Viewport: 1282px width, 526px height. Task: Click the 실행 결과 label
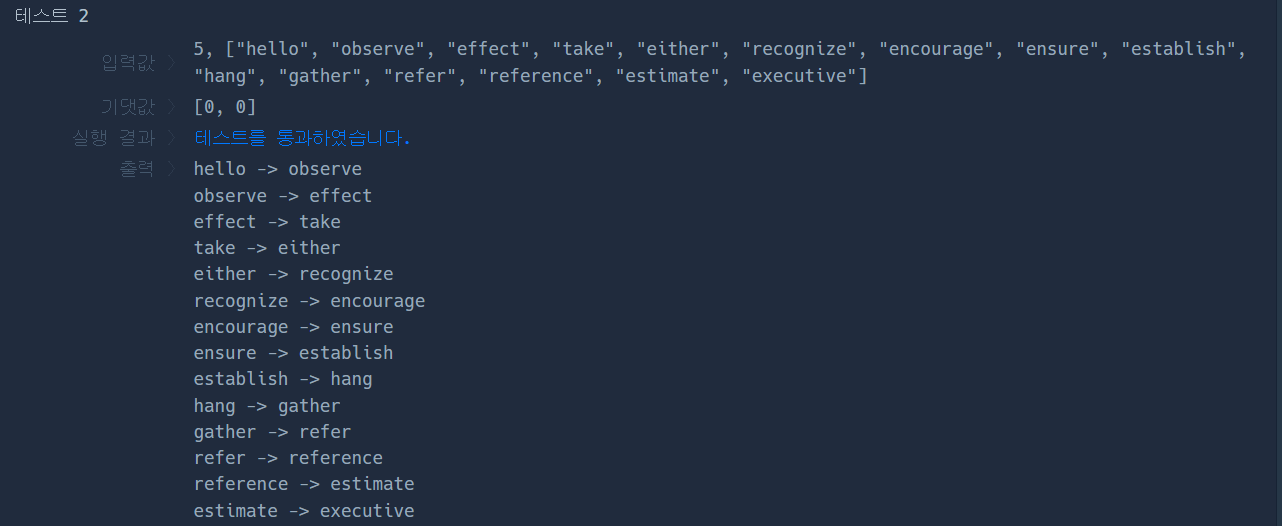click(113, 138)
